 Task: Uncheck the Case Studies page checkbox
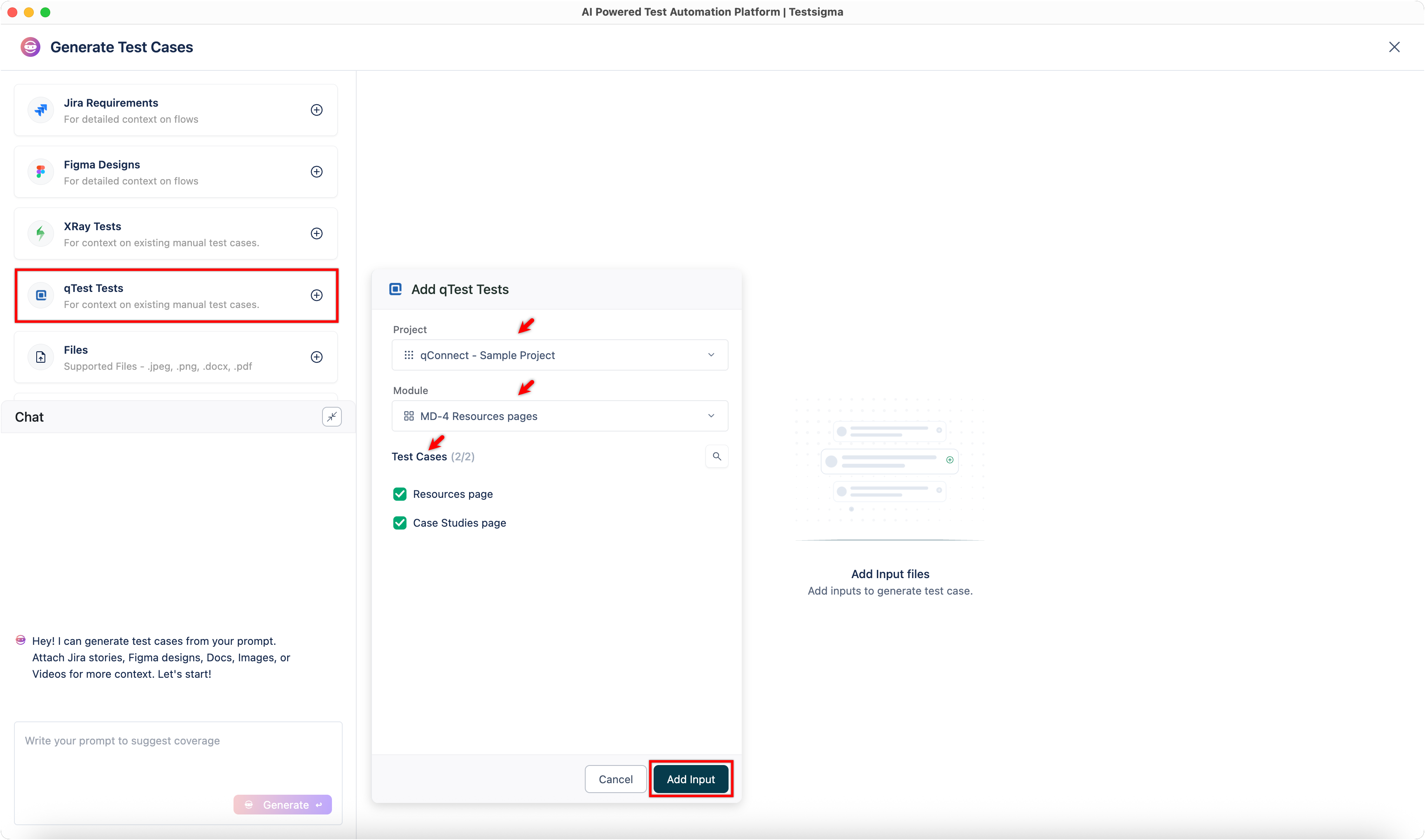point(400,523)
